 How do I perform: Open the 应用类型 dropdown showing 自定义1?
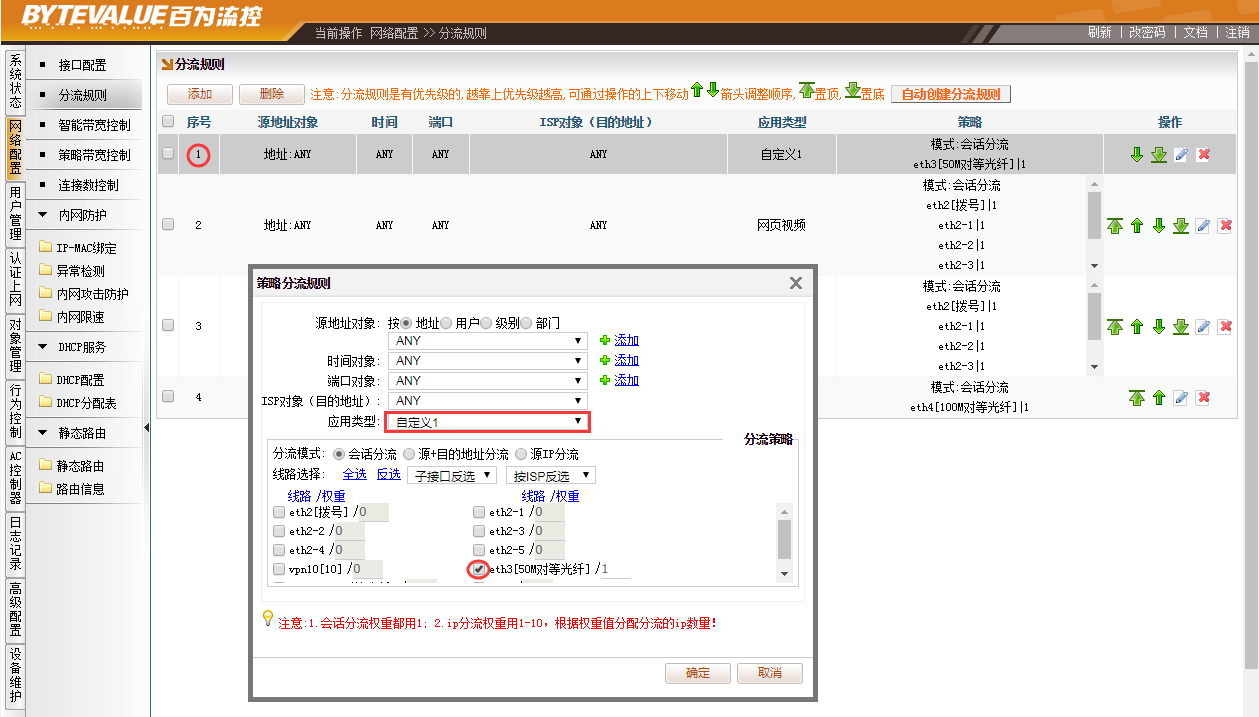(488, 422)
